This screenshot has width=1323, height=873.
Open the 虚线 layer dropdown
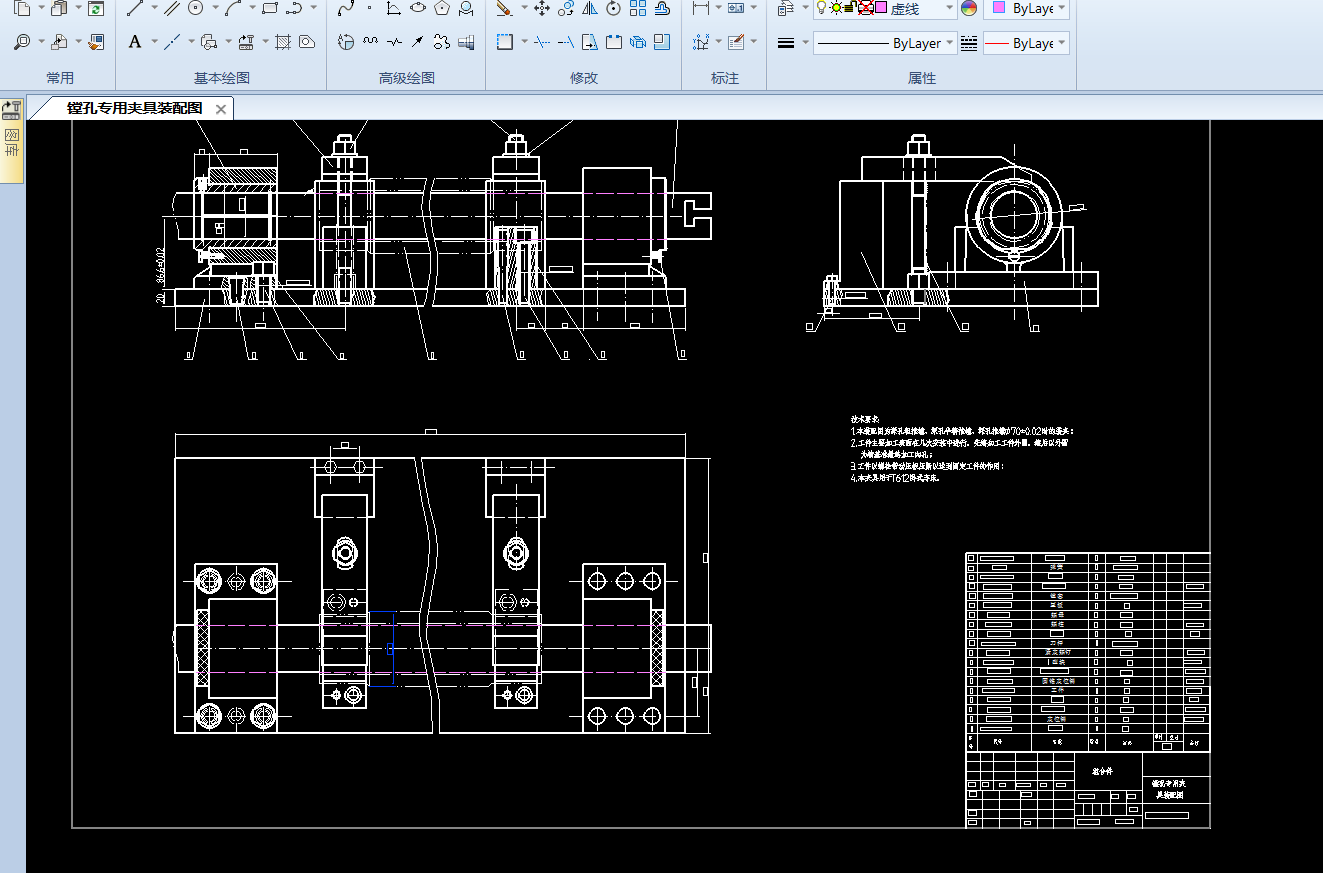pos(908,9)
